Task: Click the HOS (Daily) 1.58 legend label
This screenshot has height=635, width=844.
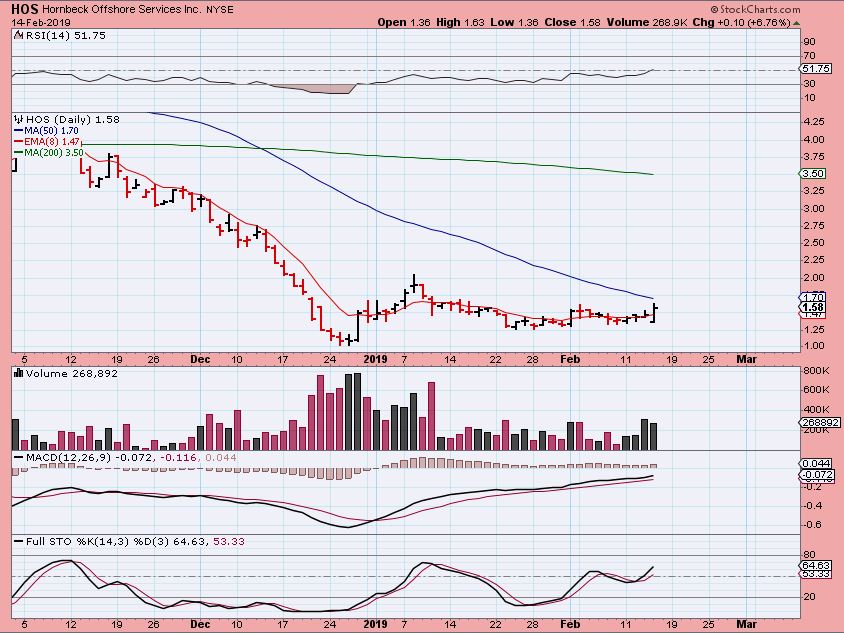Action: tap(73, 119)
